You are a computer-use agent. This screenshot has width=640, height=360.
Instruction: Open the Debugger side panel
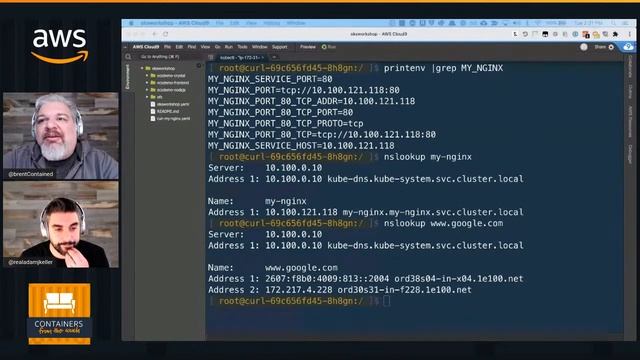(630, 154)
